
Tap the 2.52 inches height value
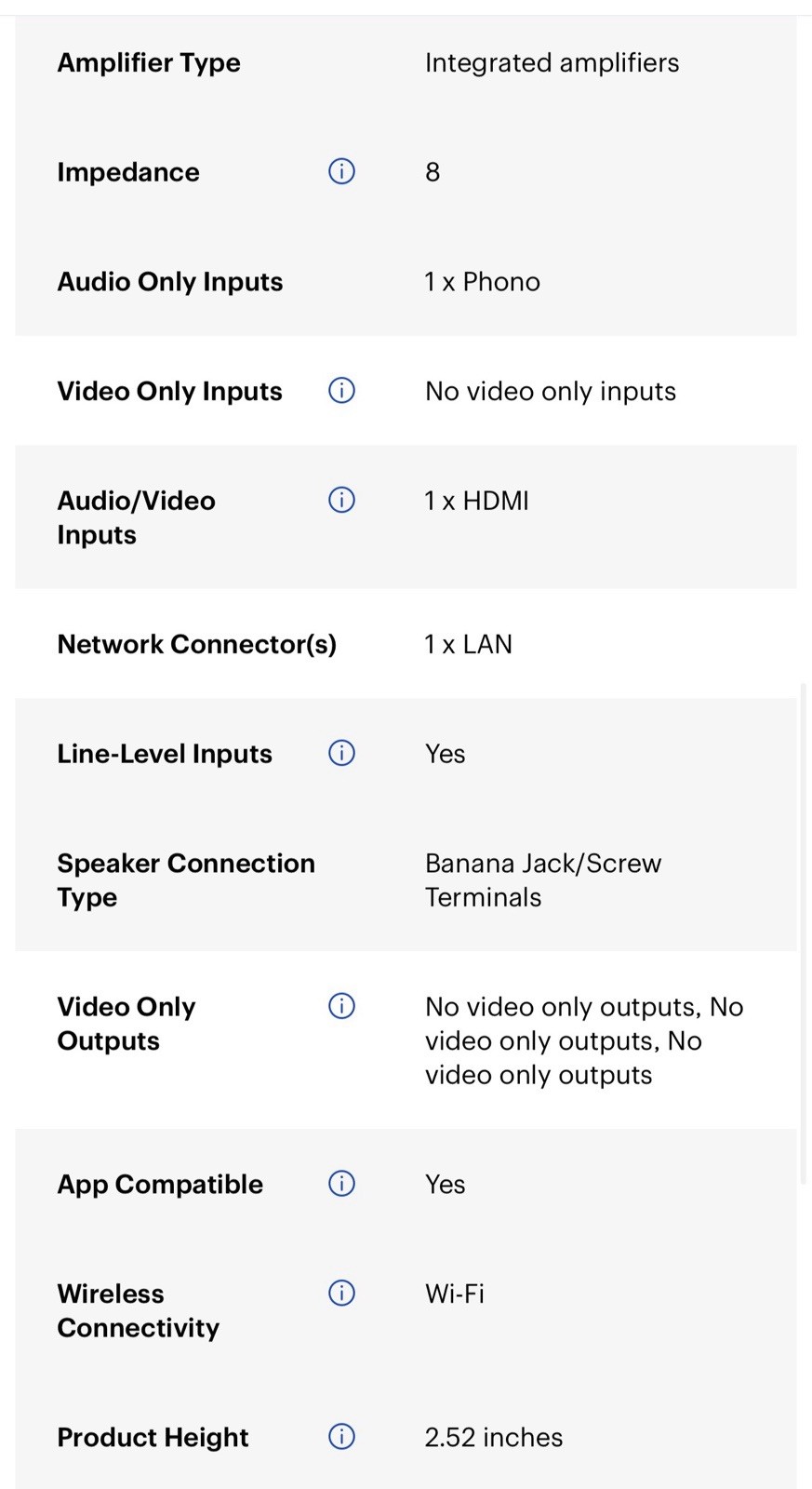pos(494,1437)
